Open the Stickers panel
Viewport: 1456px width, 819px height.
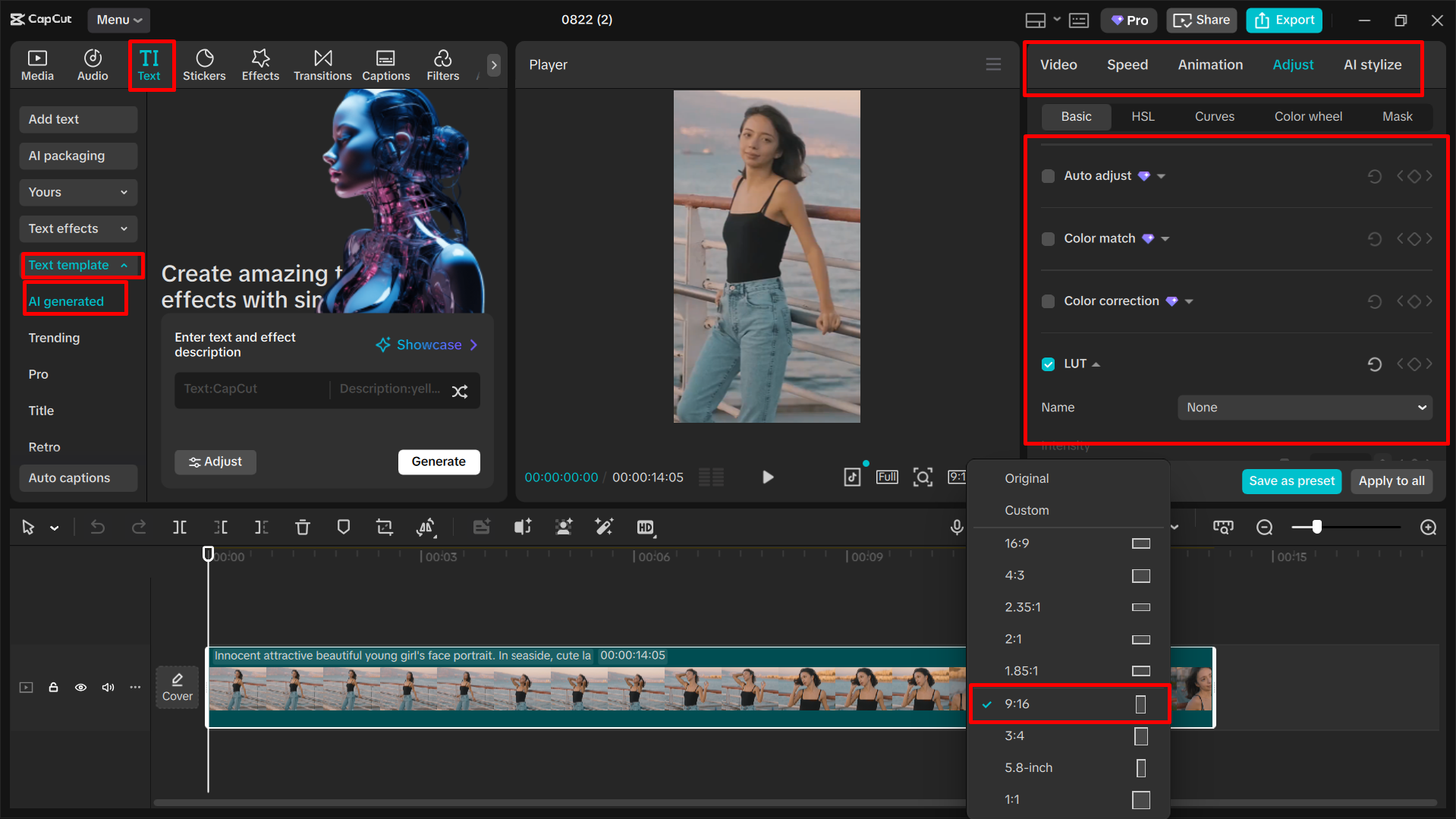pyautogui.click(x=204, y=65)
